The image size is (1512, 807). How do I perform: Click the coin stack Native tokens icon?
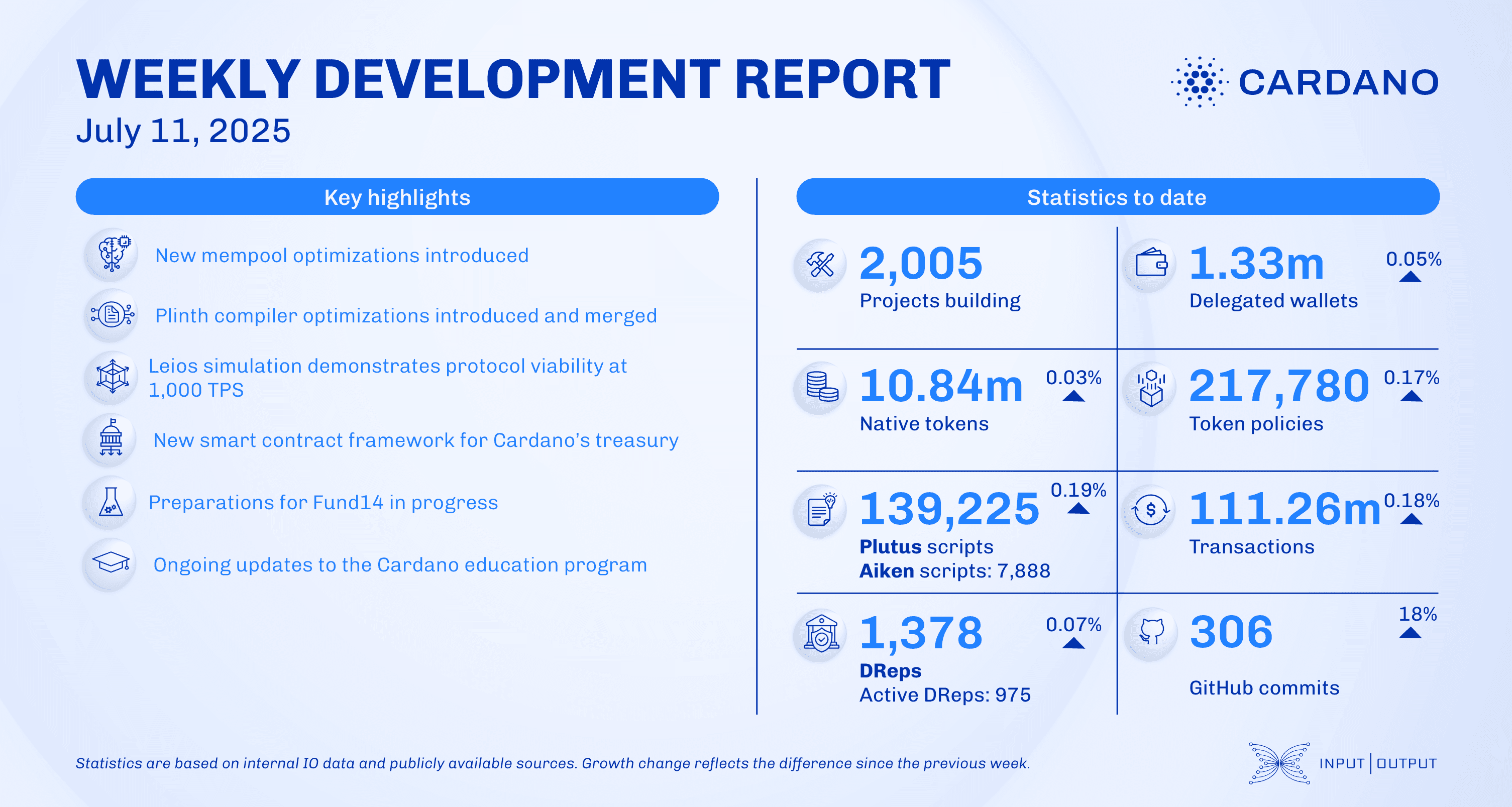point(820,387)
